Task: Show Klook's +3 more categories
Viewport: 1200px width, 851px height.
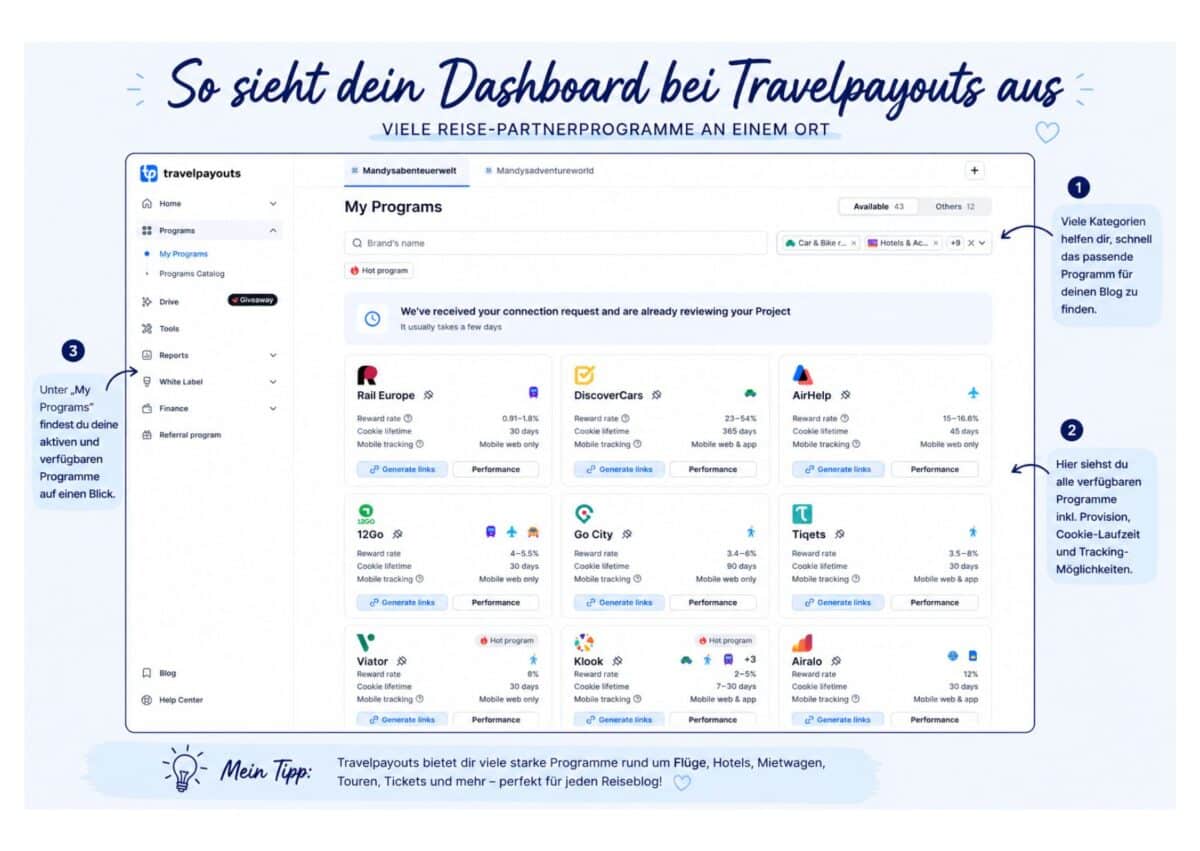Action: 750,660
